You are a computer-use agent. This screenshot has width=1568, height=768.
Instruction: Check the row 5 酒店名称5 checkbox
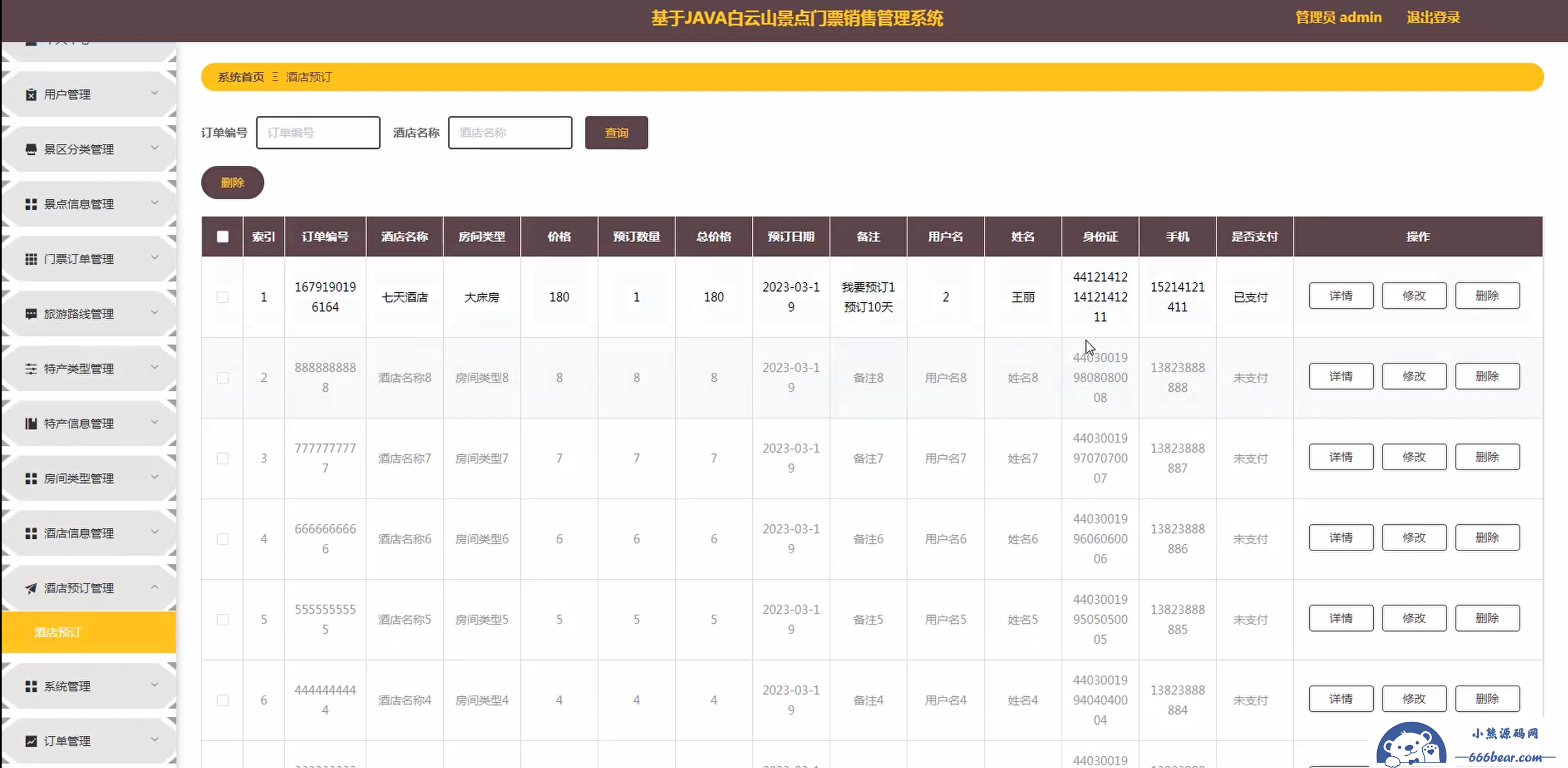[223, 619]
